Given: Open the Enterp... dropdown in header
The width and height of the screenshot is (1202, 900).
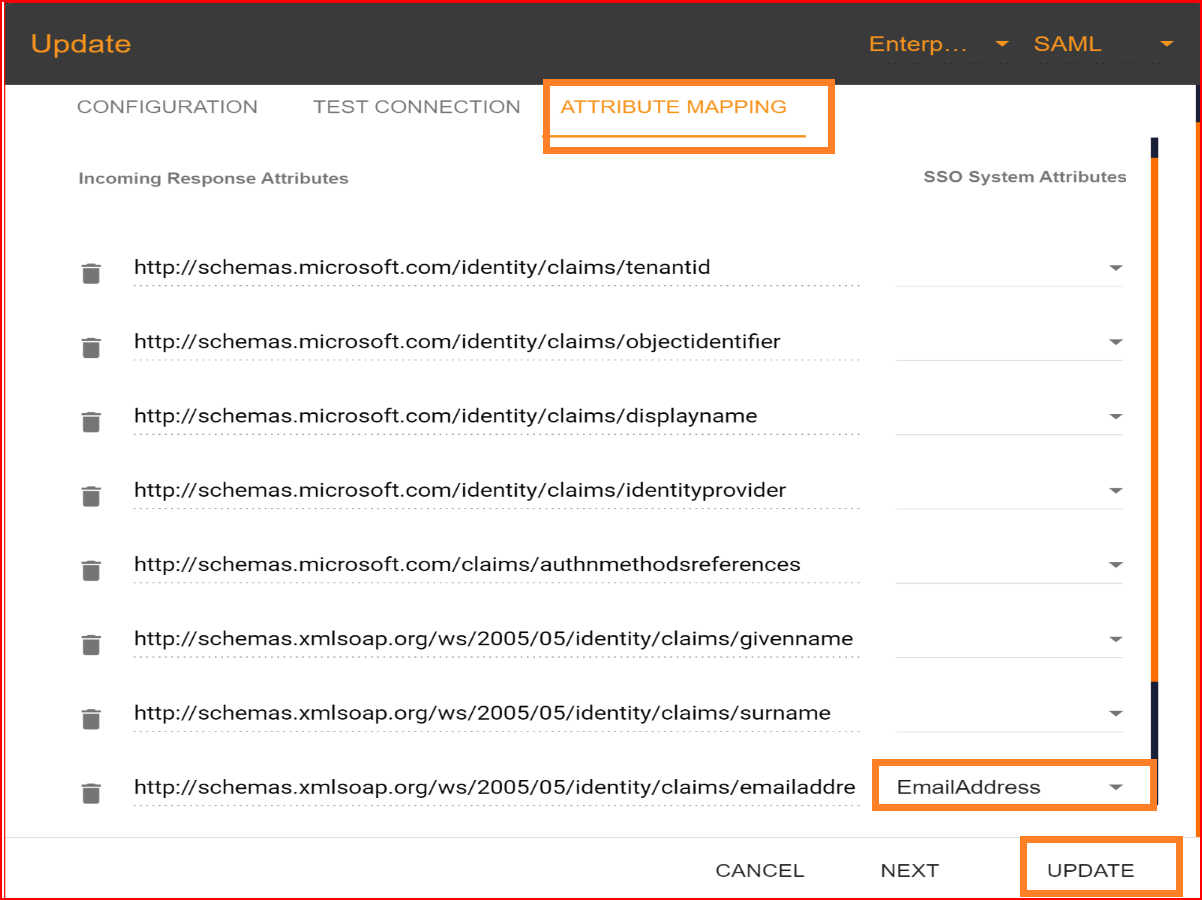Looking at the screenshot, I should coord(939,44).
